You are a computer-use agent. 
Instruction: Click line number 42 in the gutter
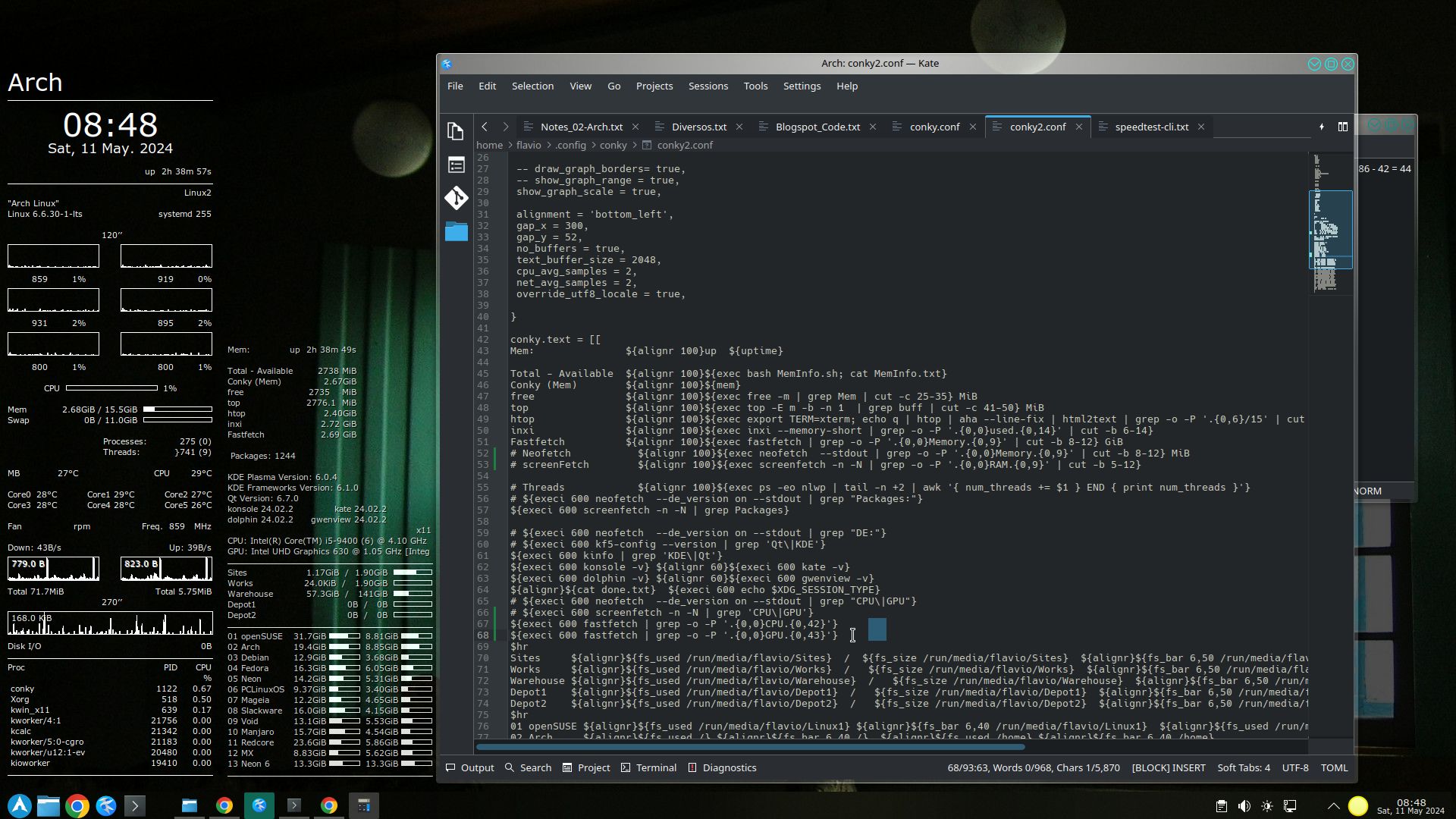point(482,340)
